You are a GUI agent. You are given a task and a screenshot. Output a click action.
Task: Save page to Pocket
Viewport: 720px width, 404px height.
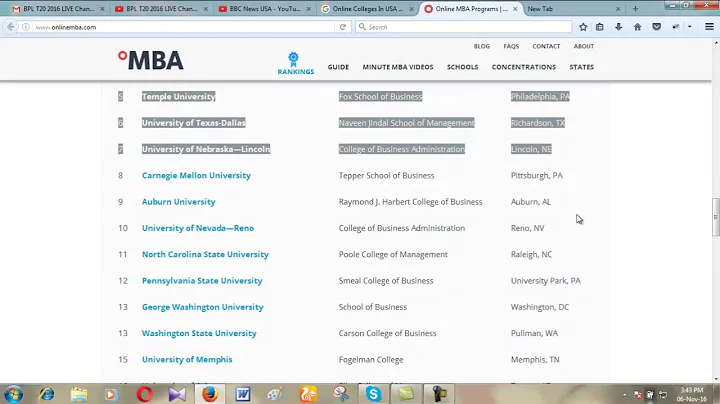click(x=657, y=27)
